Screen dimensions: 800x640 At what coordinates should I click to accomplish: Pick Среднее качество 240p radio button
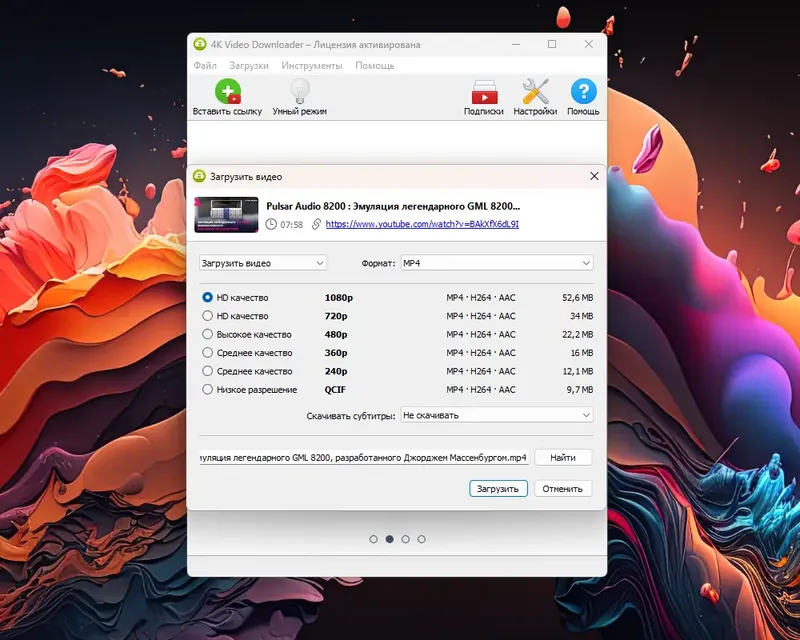point(207,371)
